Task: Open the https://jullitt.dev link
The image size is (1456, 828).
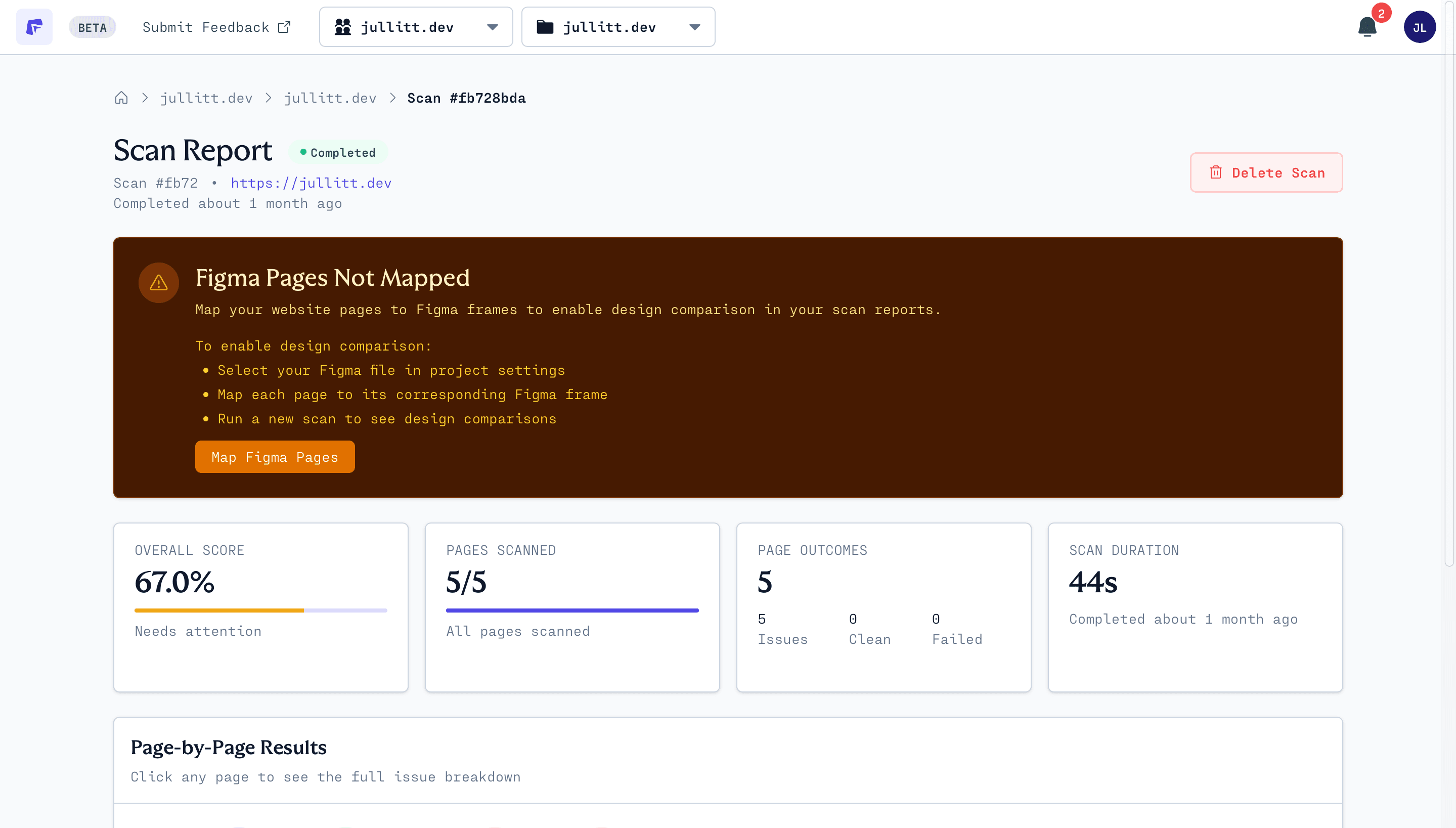Action: 311,183
